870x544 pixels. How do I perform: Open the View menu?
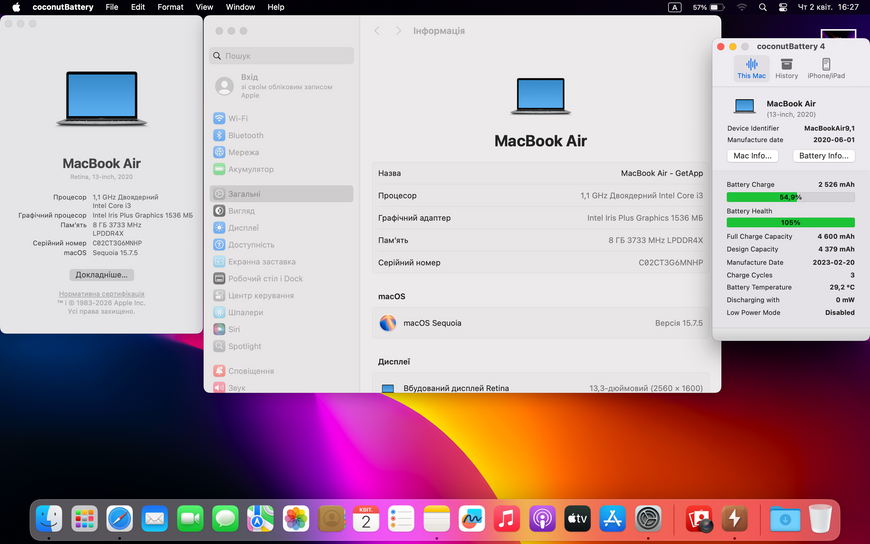point(204,7)
